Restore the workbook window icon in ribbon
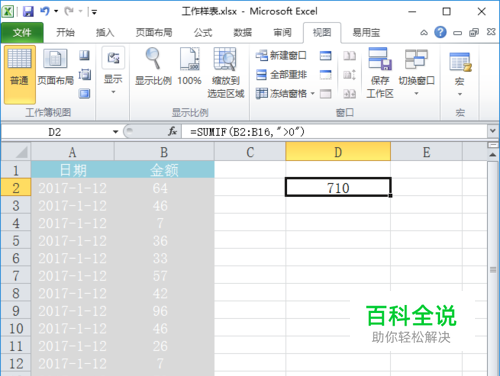This screenshot has width=500, height=376. point(474,32)
